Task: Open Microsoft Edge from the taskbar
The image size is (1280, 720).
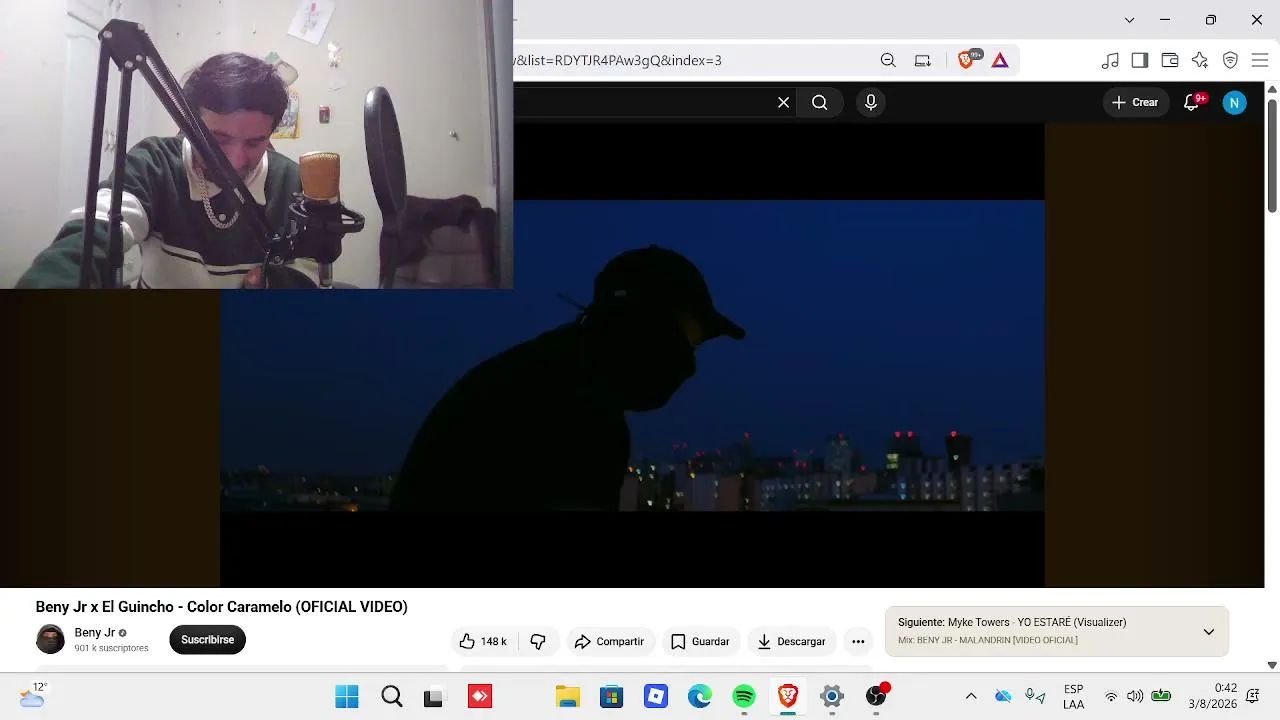Action: (x=700, y=696)
